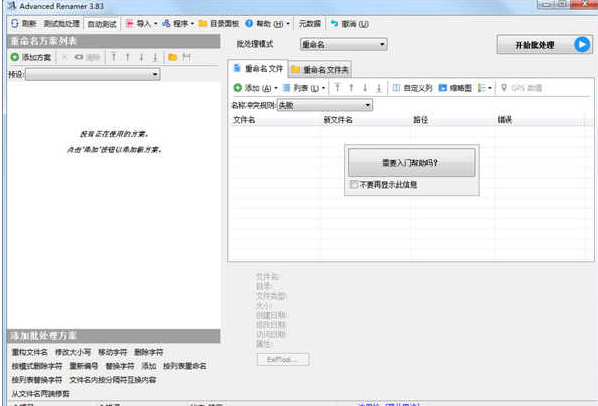The height and width of the screenshot is (406, 598).
Task: Add the List Replace (按列表替换字符) method
Action: tap(37, 380)
